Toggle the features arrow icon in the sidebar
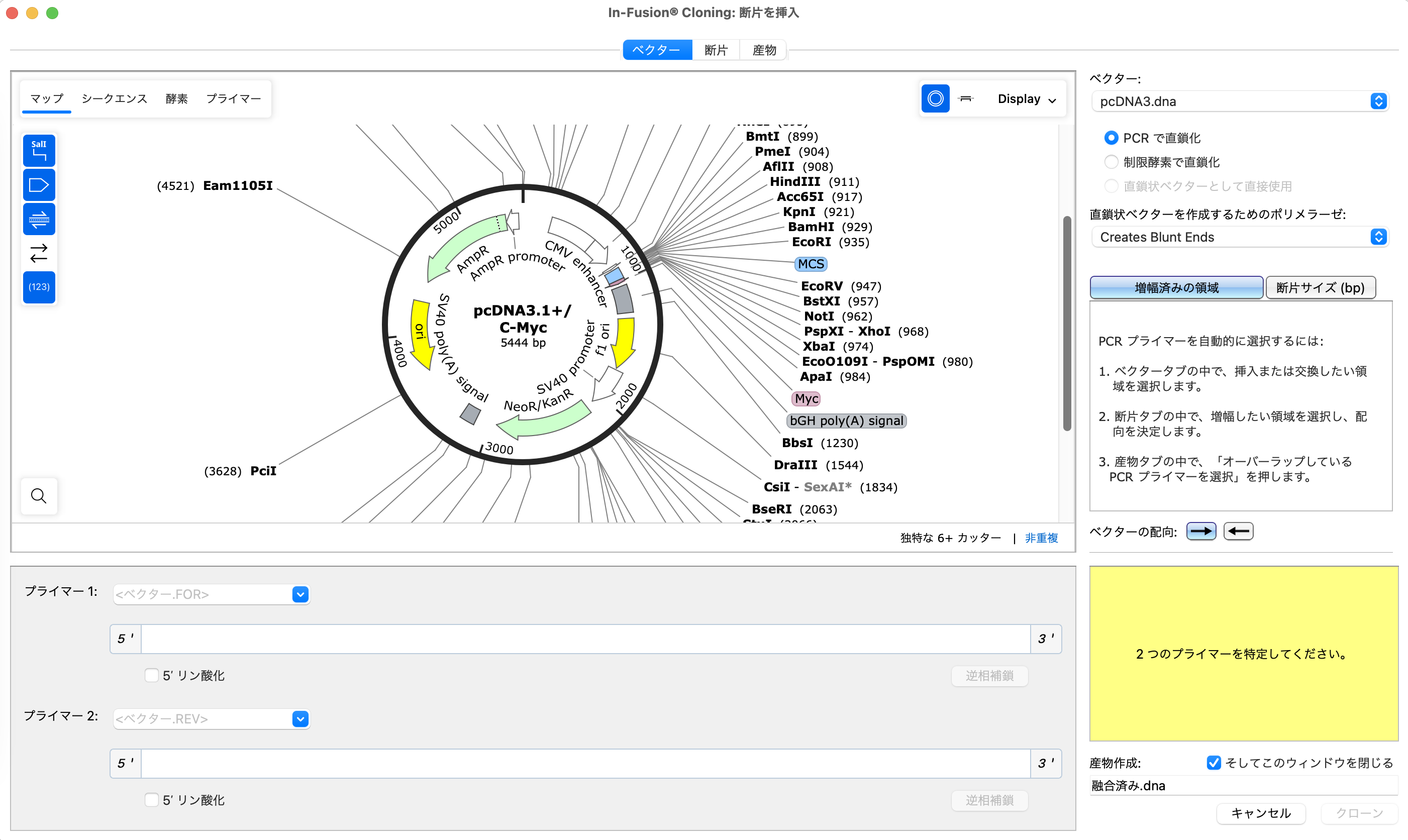1408x840 pixels. [x=39, y=184]
